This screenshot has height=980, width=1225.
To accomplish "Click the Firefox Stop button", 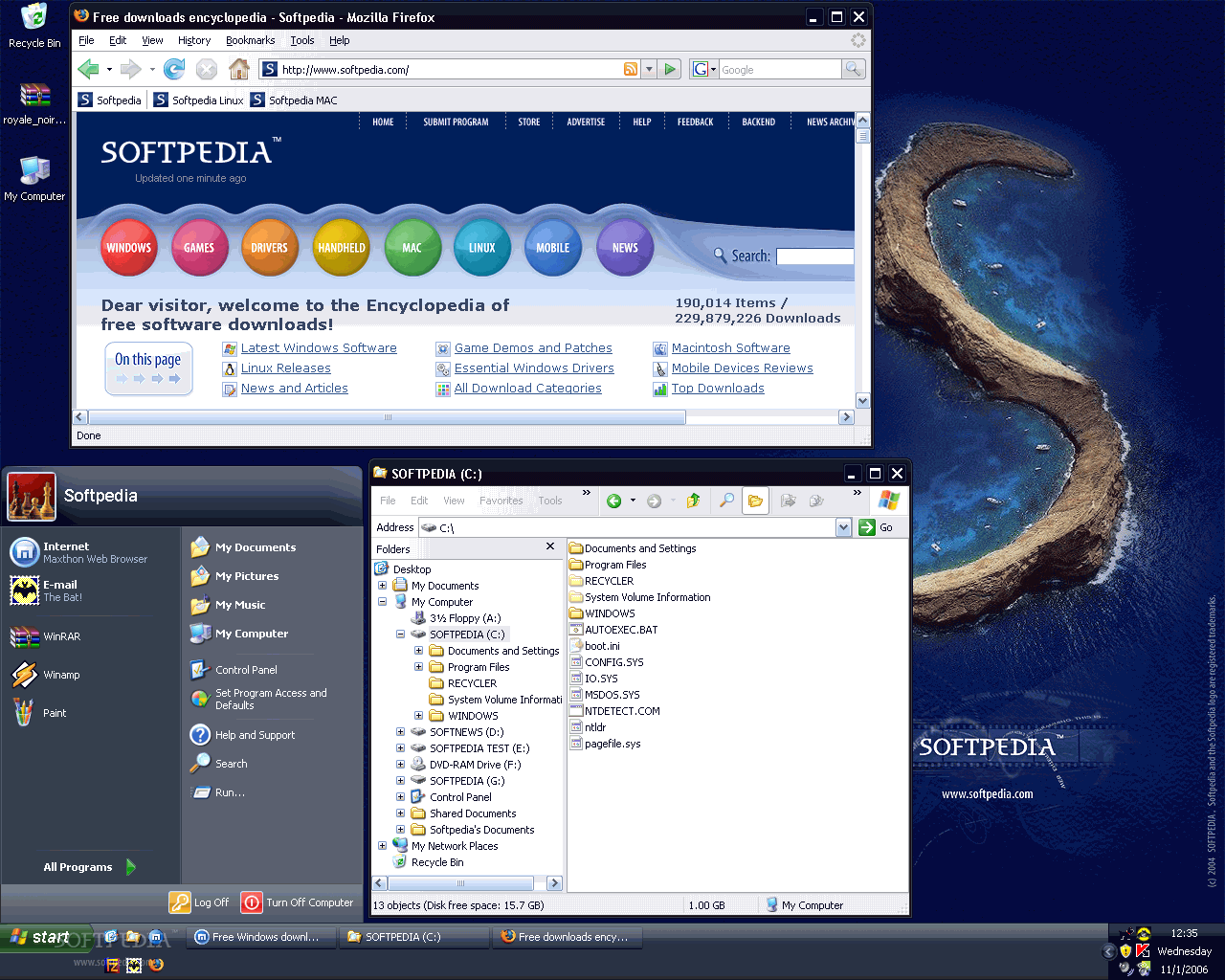I will pyautogui.click(x=207, y=69).
